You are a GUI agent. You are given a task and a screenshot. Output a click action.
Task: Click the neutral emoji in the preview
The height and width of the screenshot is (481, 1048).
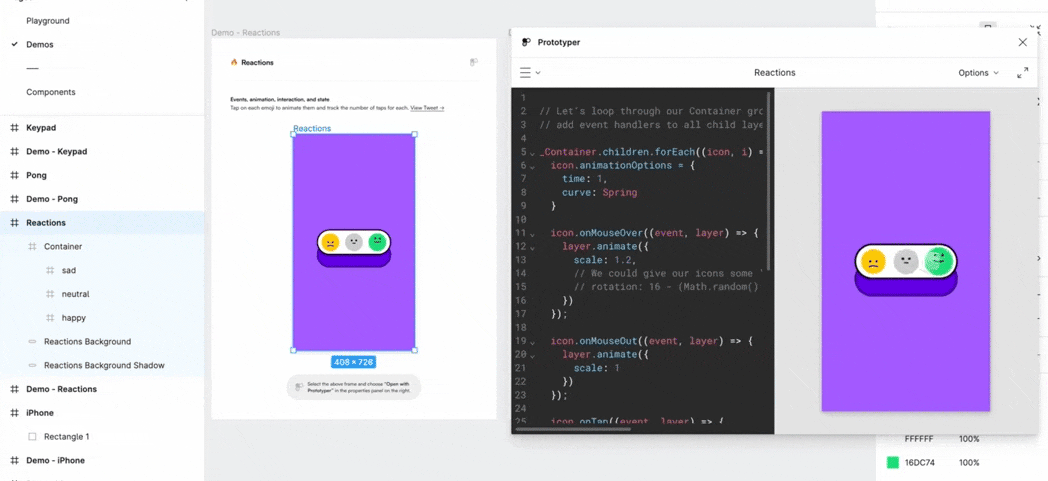pos(905,262)
